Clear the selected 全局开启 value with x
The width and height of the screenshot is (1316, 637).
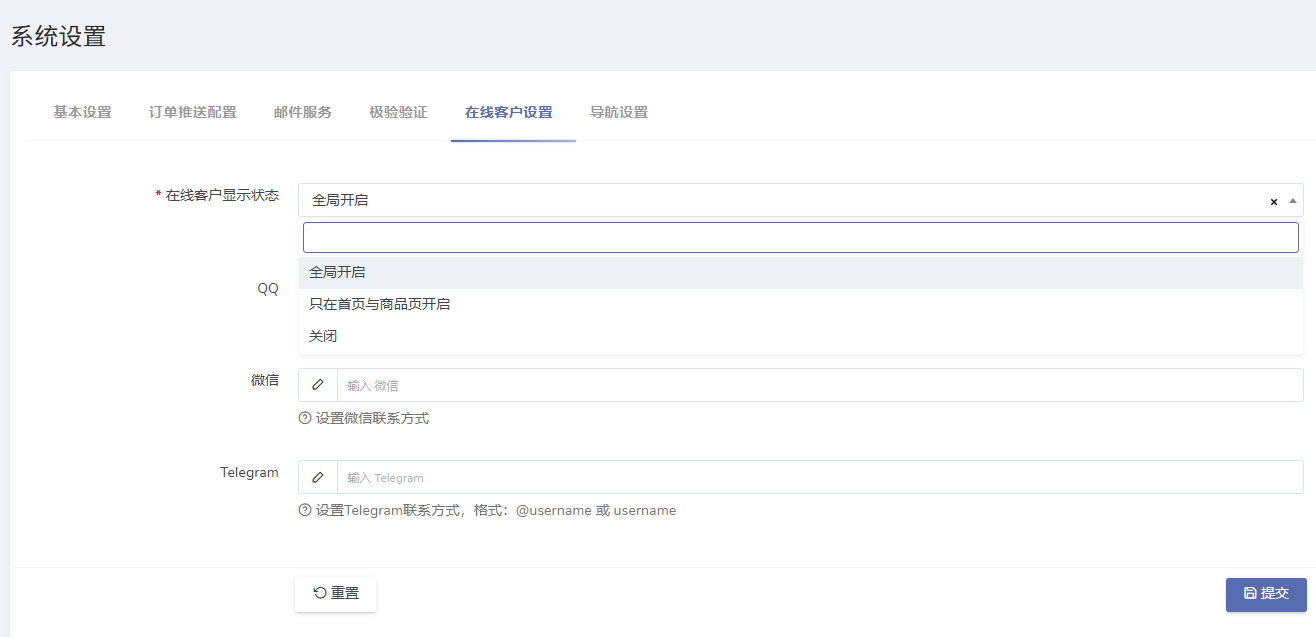click(1274, 201)
